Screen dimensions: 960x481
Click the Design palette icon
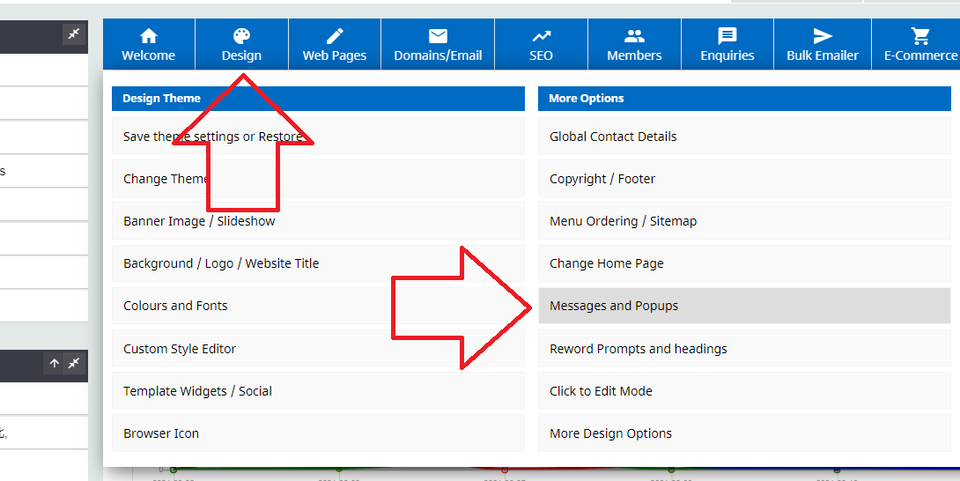pos(241,37)
